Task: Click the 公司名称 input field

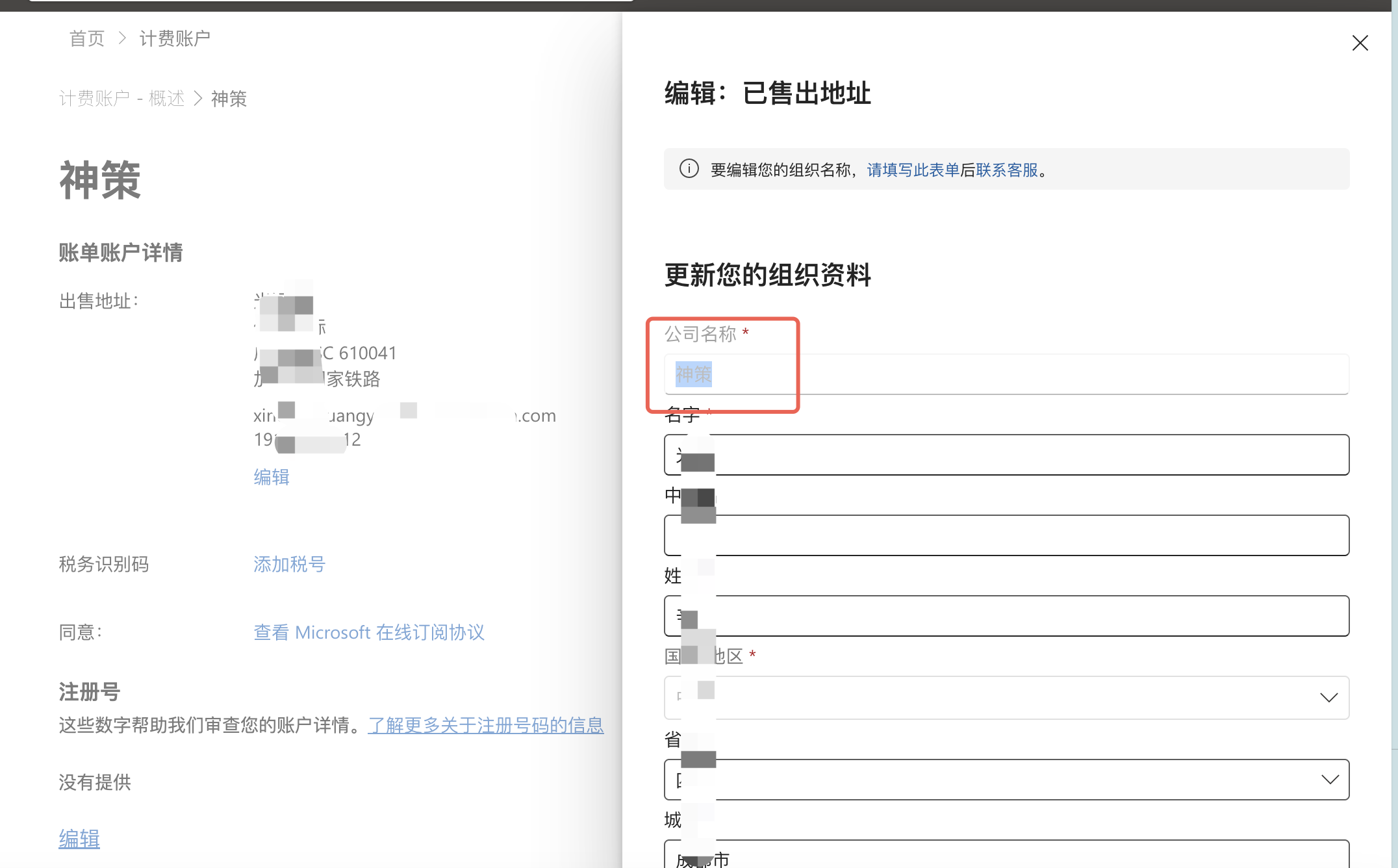Action: click(1006, 374)
